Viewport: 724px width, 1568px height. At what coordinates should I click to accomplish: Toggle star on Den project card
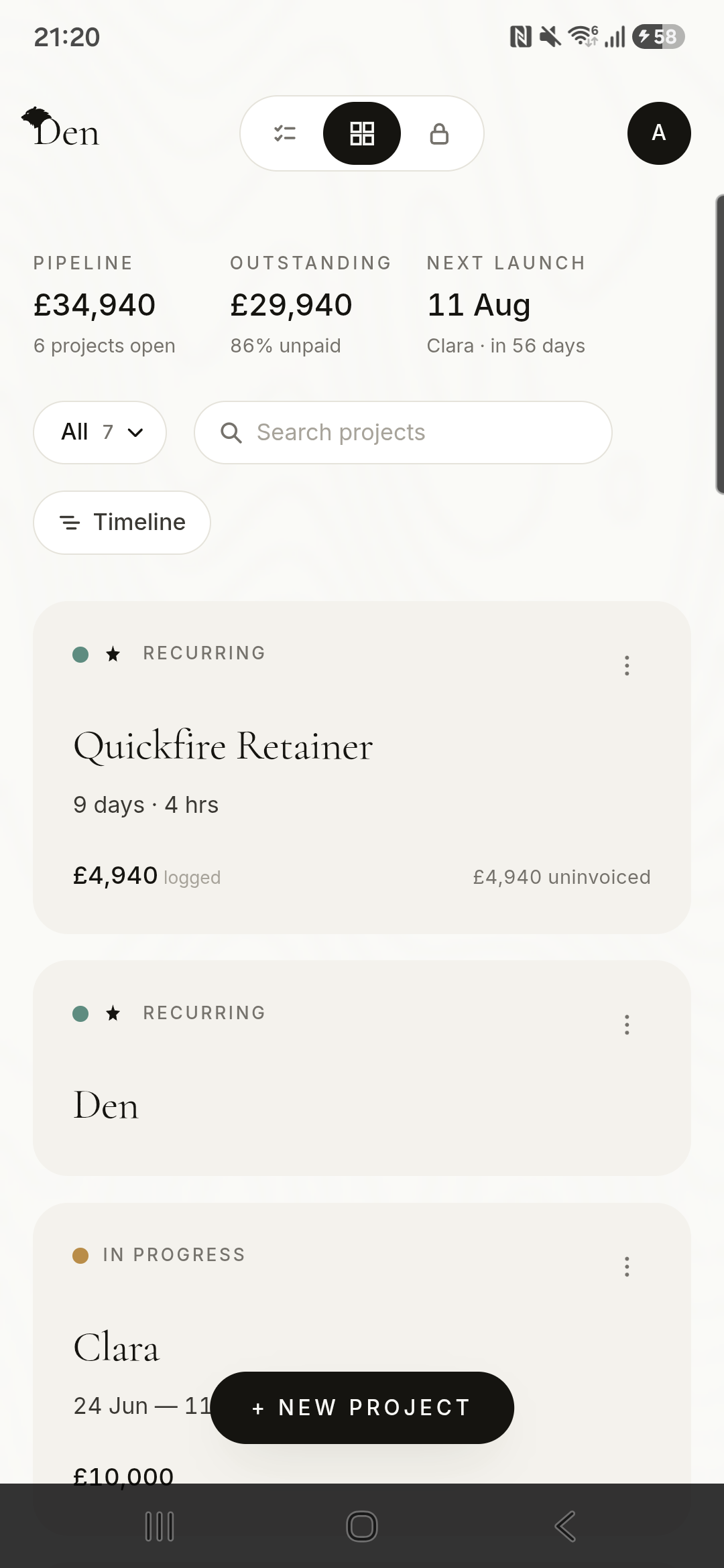coord(113,1013)
